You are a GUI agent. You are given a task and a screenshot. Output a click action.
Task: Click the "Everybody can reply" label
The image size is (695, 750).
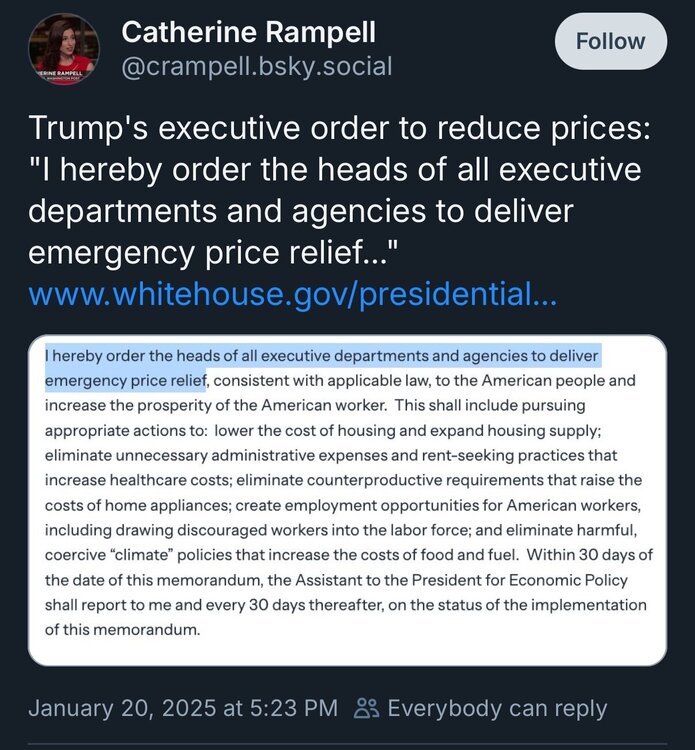(496, 708)
